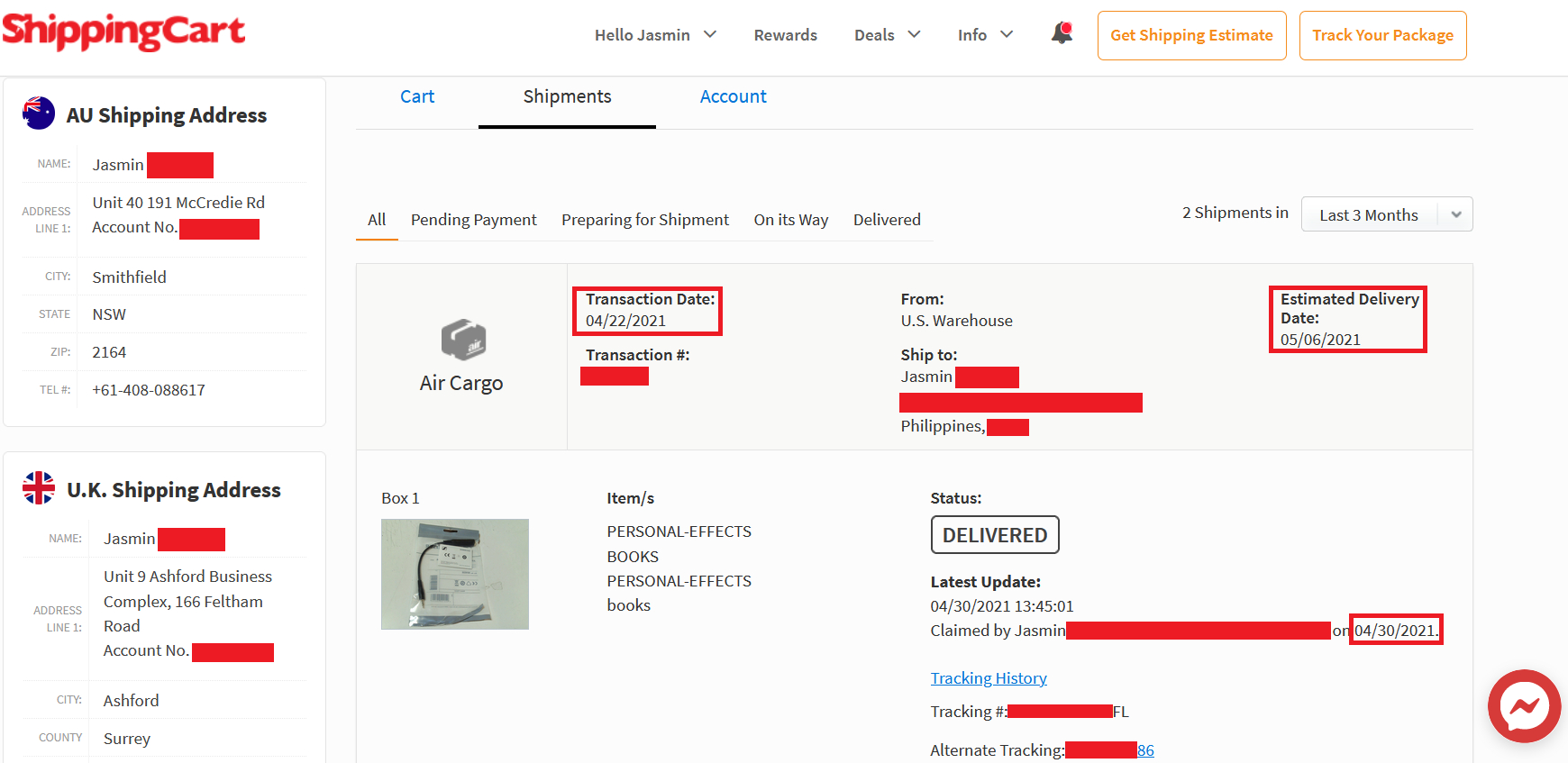Expand the Info dropdown
The height and width of the screenshot is (763, 1568).
[986, 35]
